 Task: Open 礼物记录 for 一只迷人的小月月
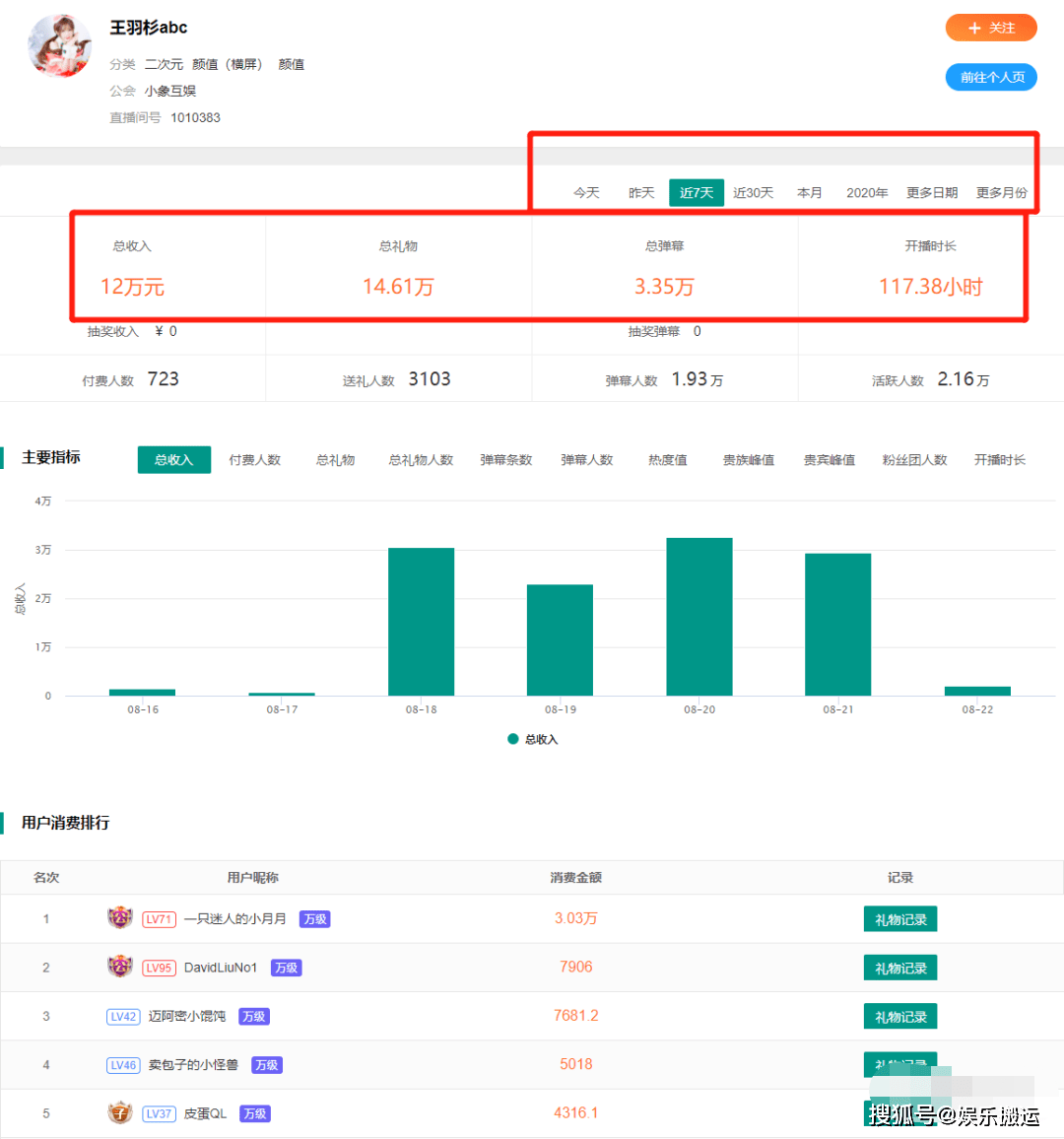pyautogui.click(x=899, y=919)
